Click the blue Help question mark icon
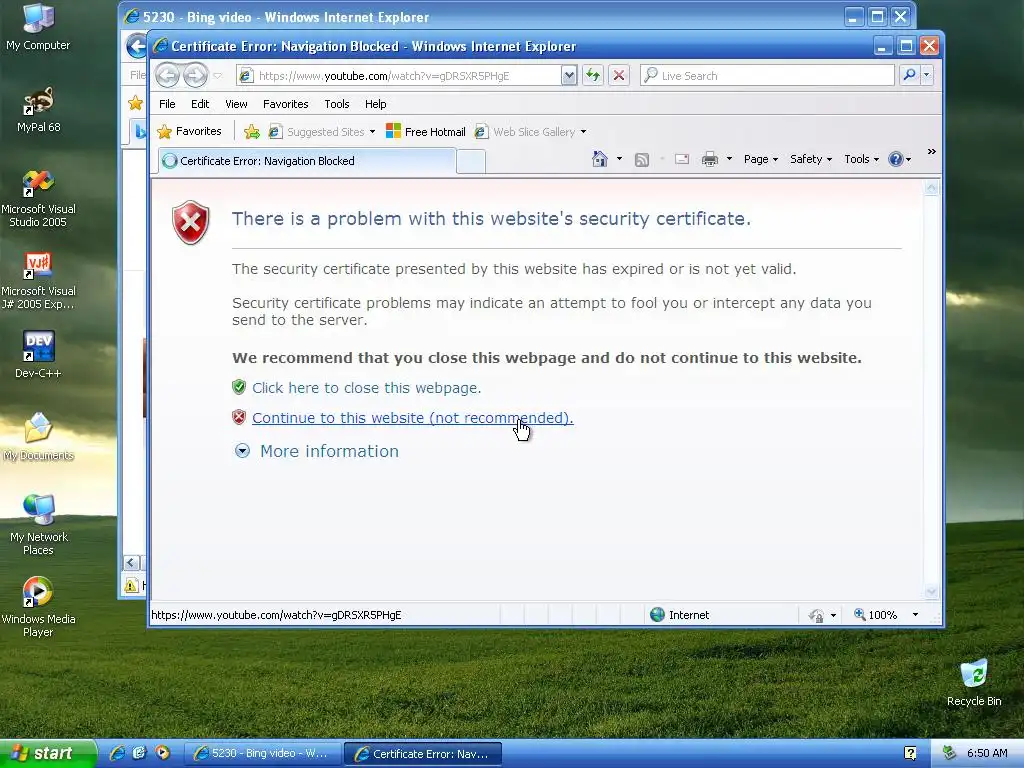Image resolution: width=1024 pixels, height=768 pixels. pos(895,159)
